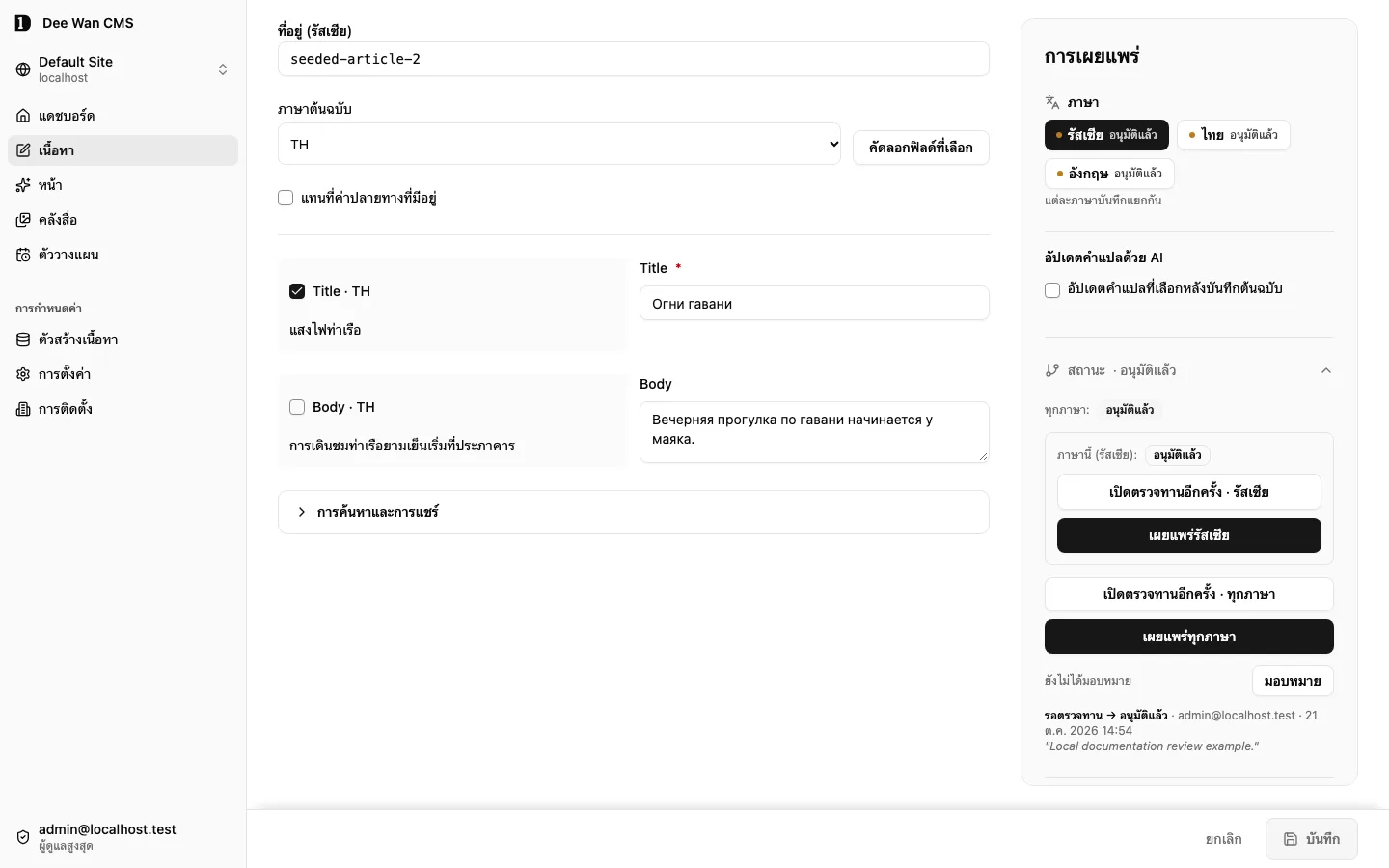Click คัดลอกฟิลด์ที่เลือก button
The image size is (1389, 868).
click(x=921, y=148)
